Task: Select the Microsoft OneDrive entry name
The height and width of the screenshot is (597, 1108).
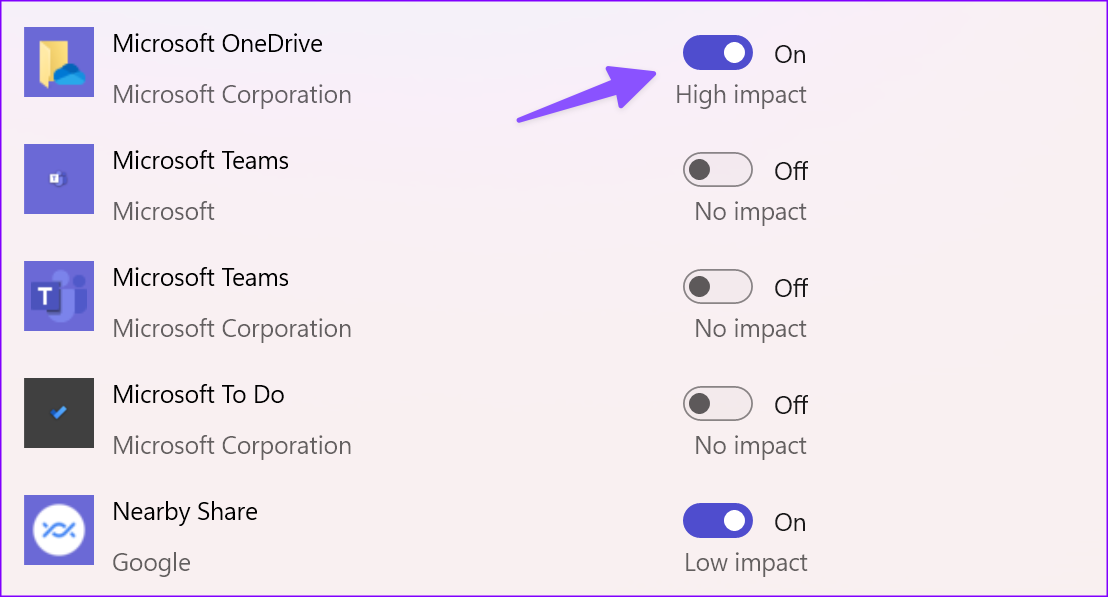Action: click(217, 43)
